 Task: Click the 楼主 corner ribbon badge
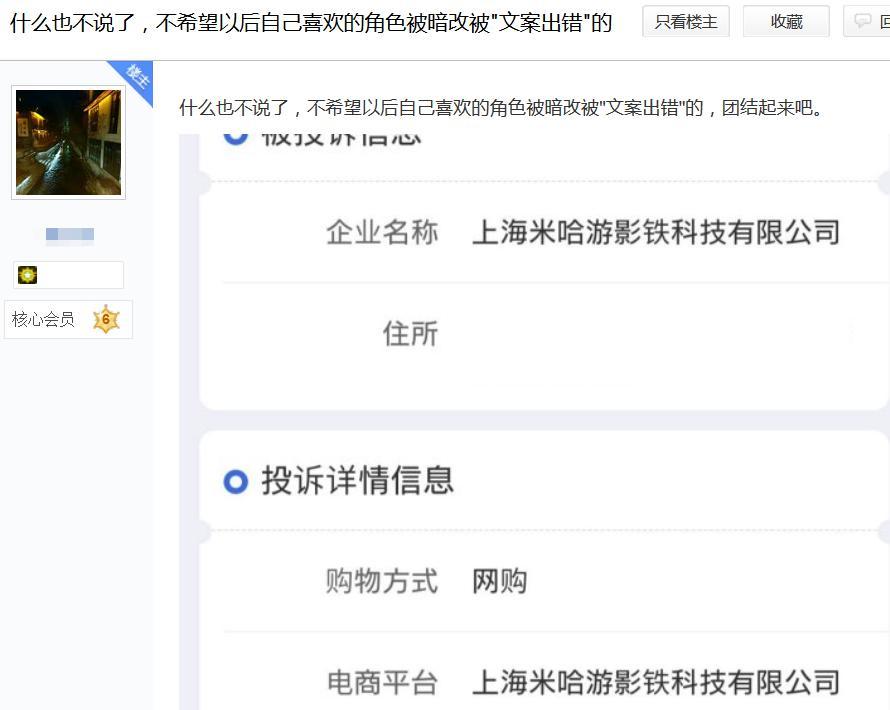tap(135, 78)
